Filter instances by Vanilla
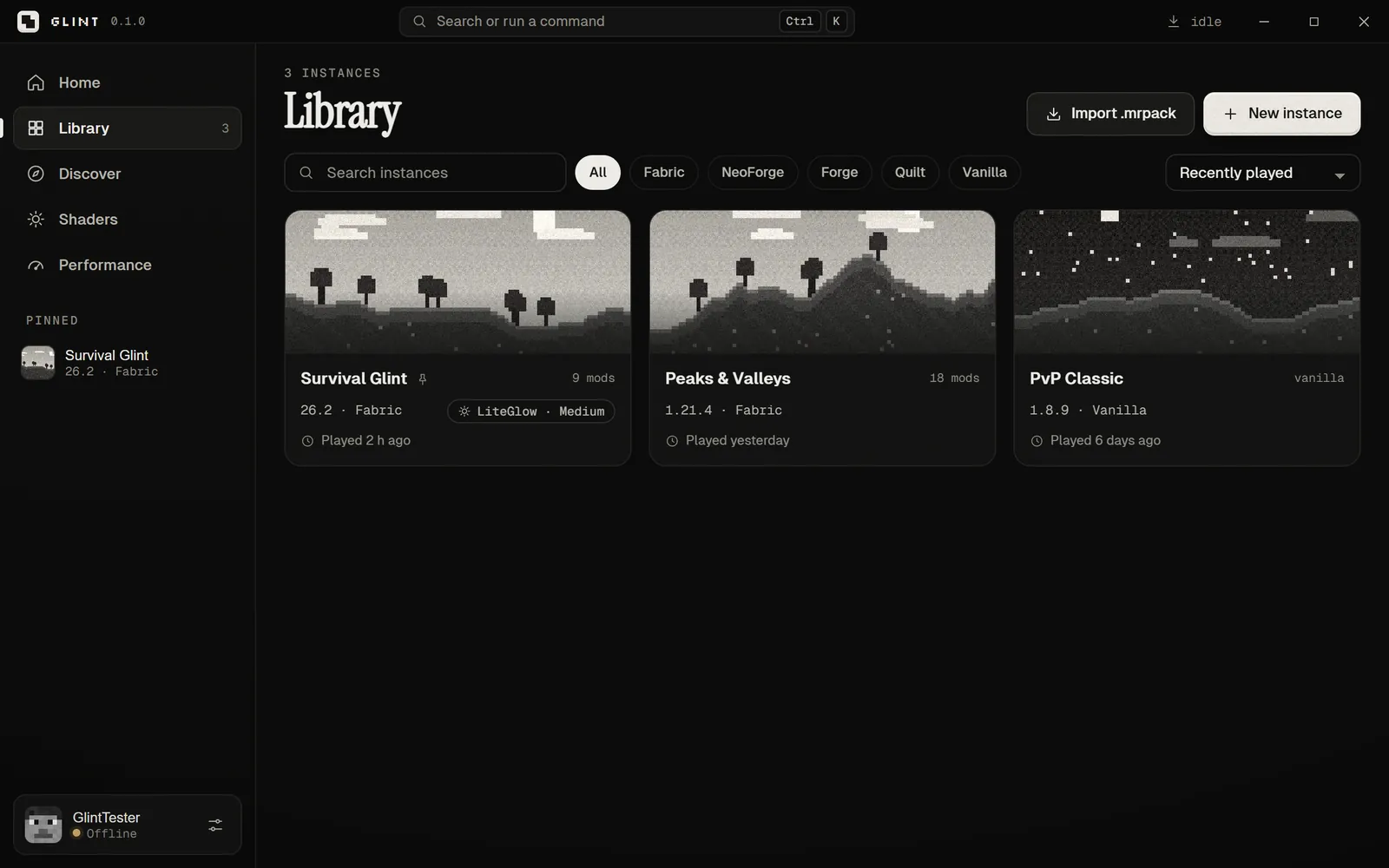 click(x=984, y=173)
